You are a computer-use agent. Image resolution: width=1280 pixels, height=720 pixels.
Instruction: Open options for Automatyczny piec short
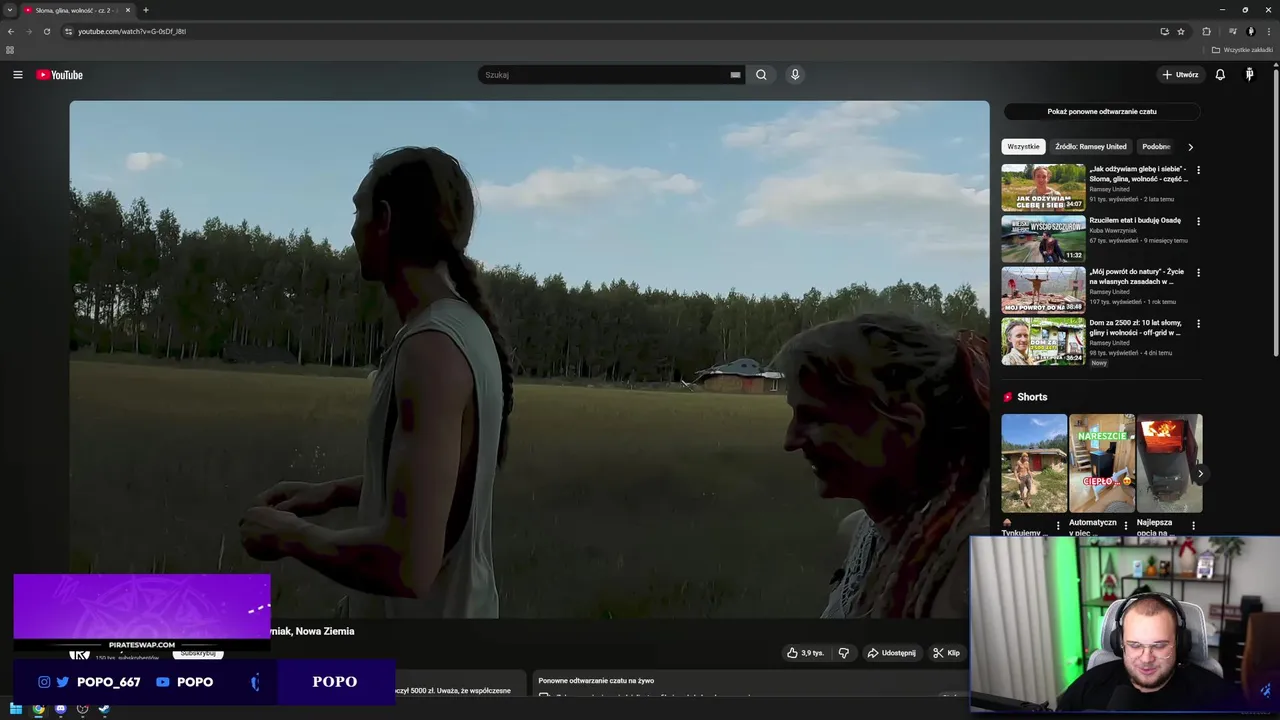coord(1126,525)
